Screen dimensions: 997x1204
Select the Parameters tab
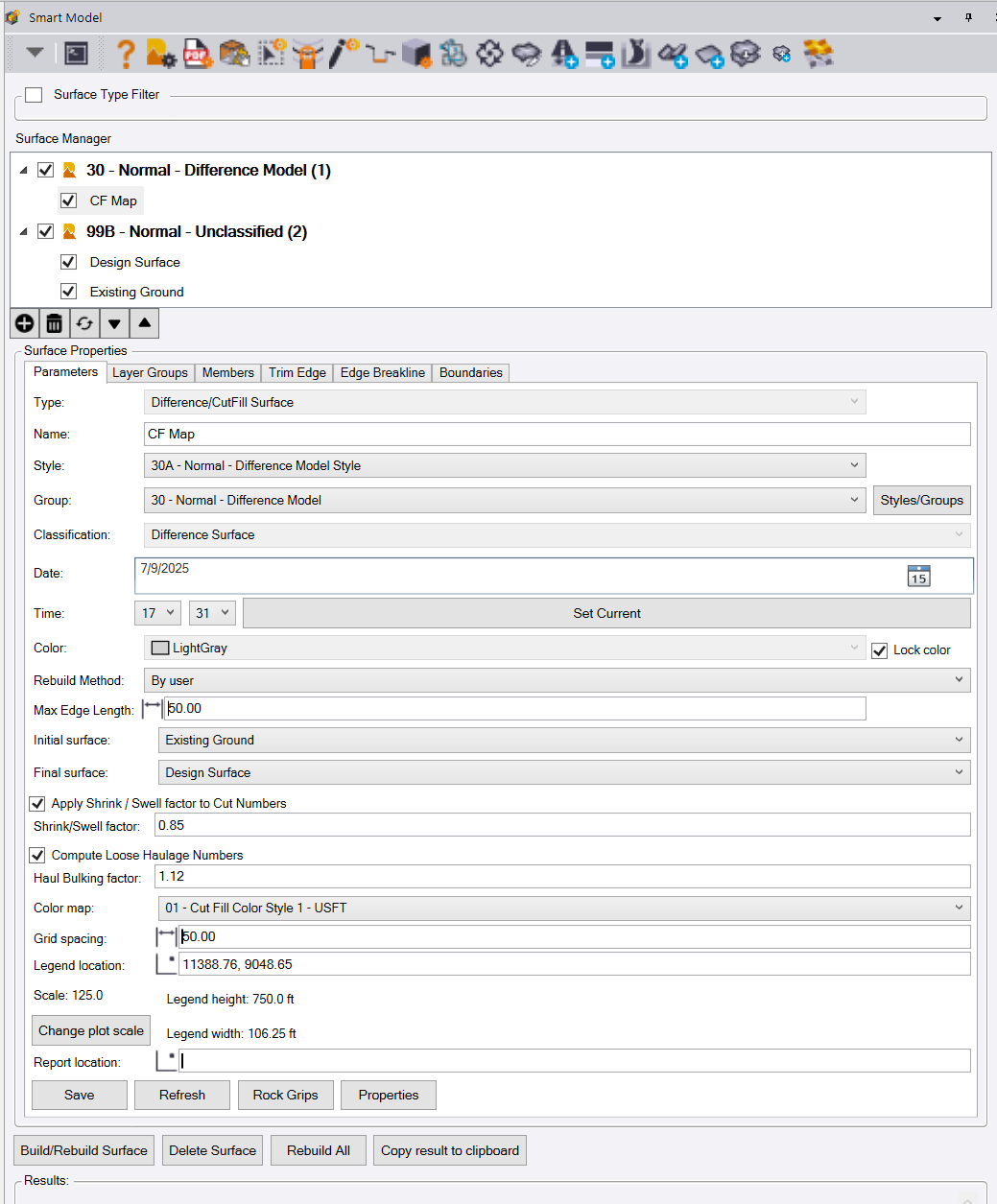65,372
